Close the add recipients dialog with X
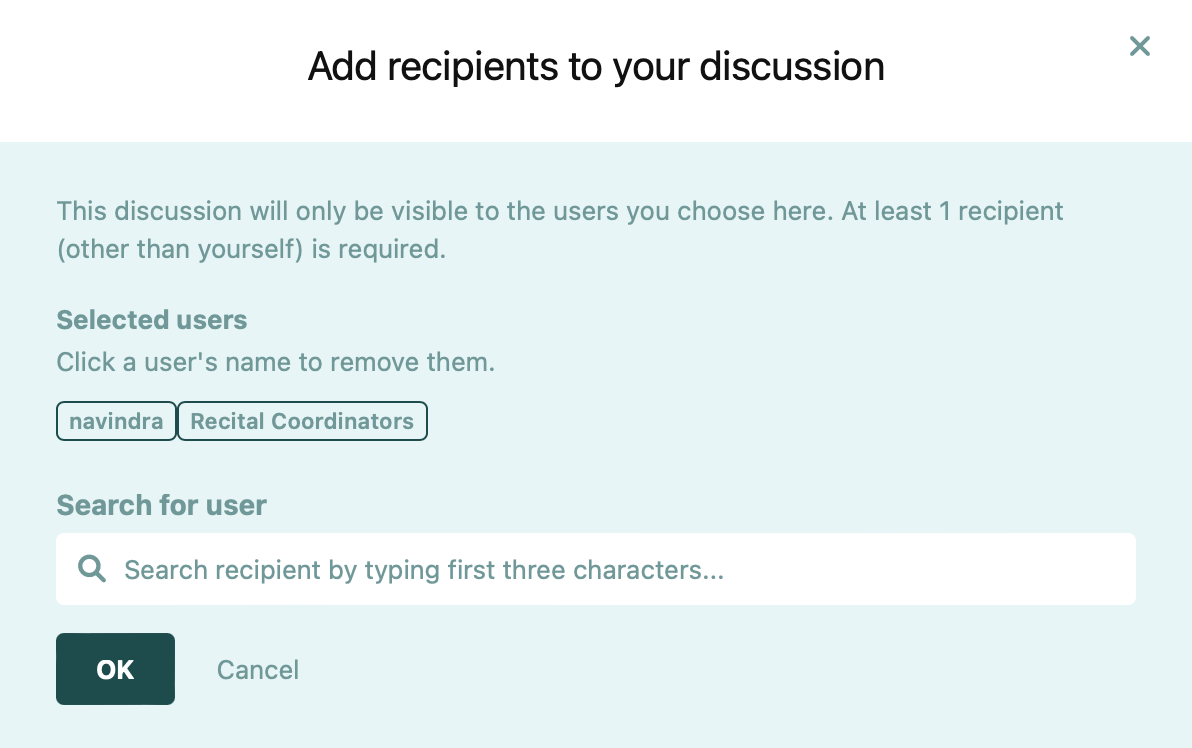 [1139, 46]
